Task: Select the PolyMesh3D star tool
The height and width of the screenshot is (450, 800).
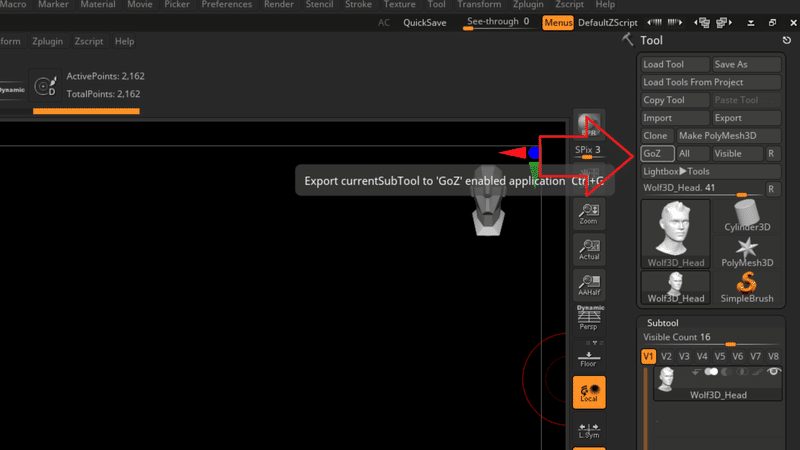Action: click(747, 252)
